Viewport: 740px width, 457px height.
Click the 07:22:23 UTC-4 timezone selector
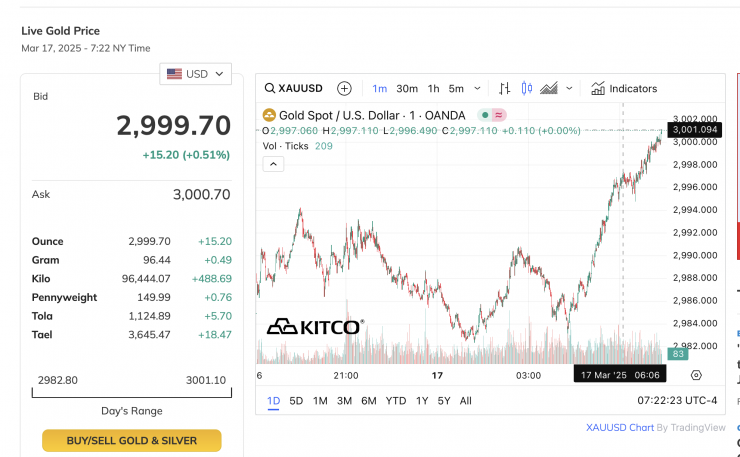coord(677,401)
